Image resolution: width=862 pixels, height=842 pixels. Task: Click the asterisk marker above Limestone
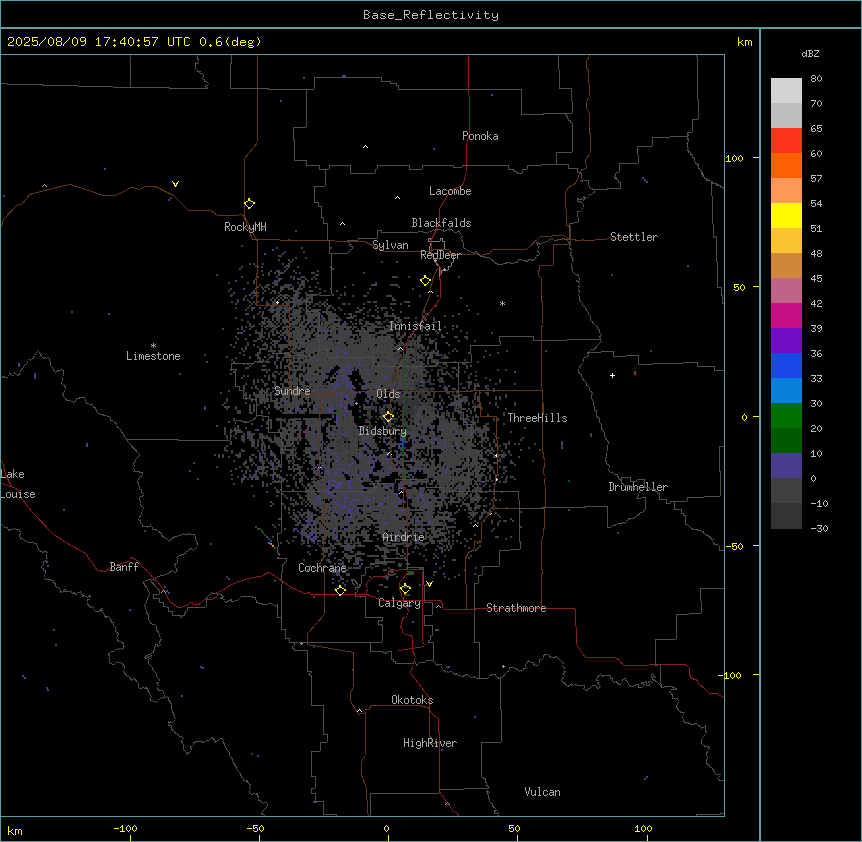click(153, 346)
